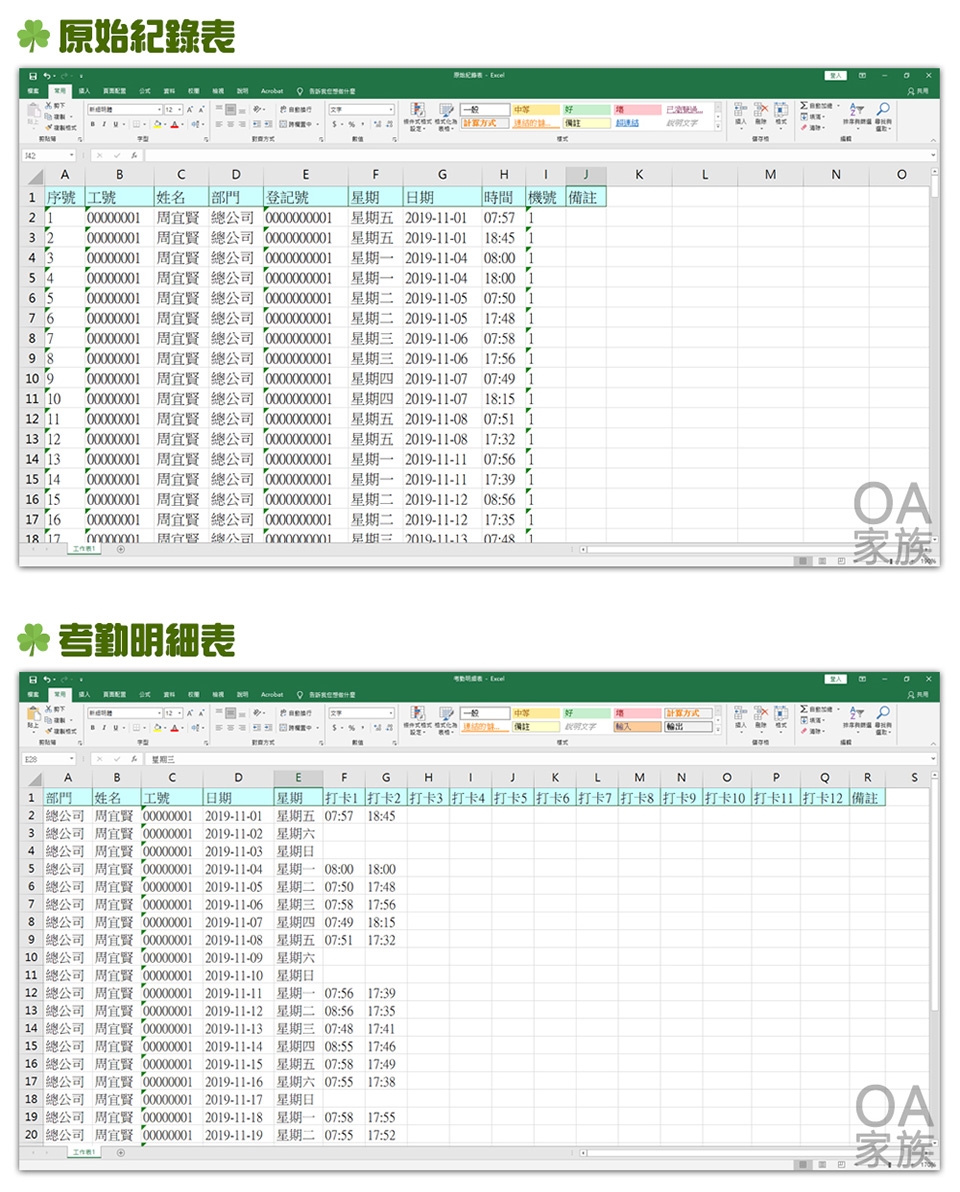Apply green 好 cell style in 原始紀錄表

click(x=582, y=109)
